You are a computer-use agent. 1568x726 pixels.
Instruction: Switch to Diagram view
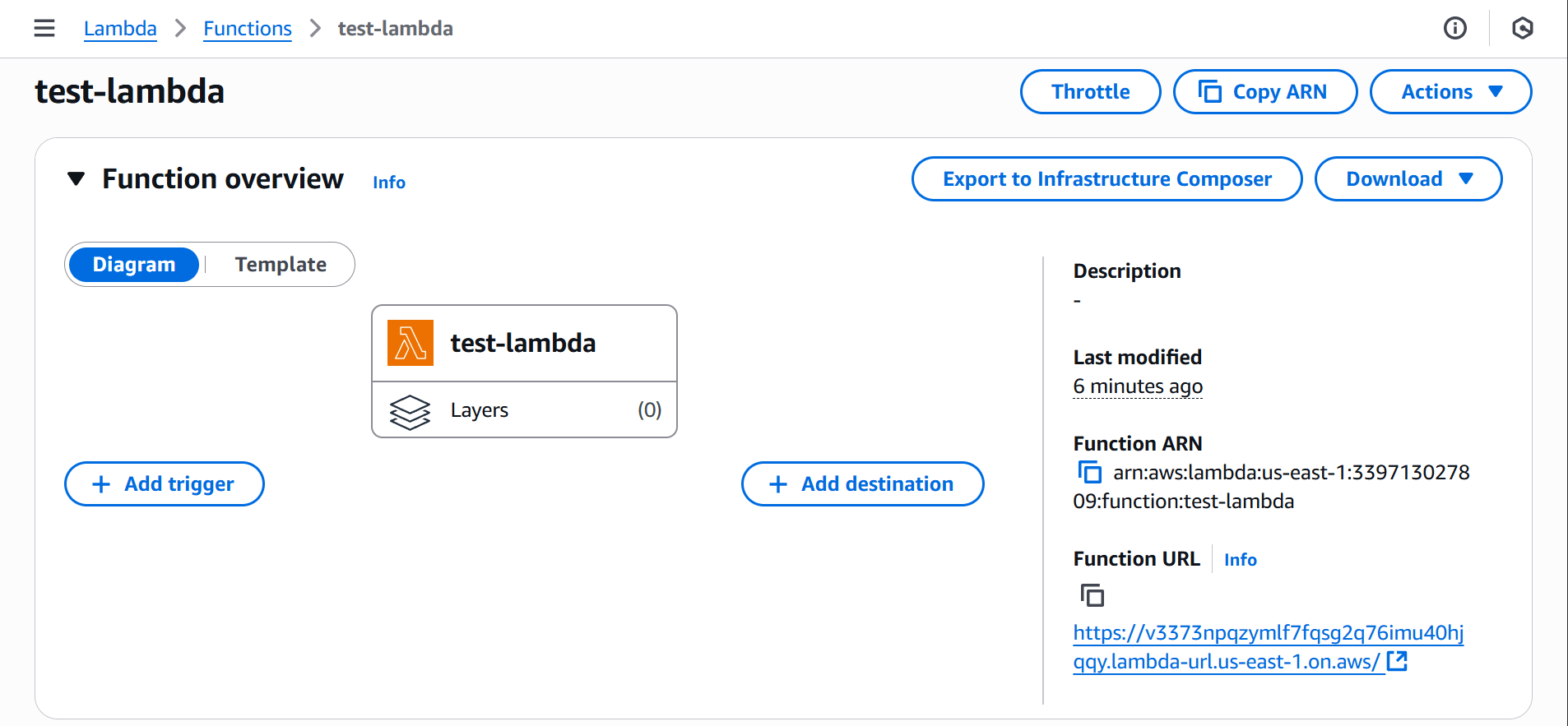click(134, 265)
